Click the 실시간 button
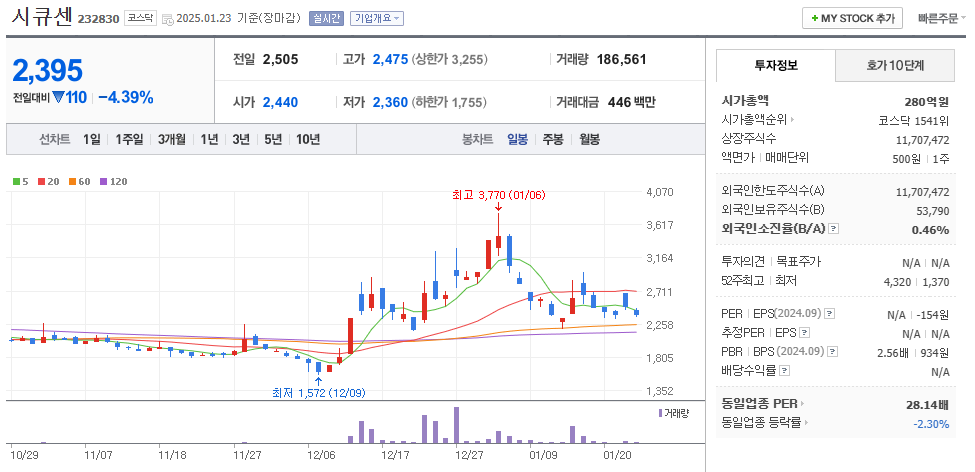 (326, 18)
